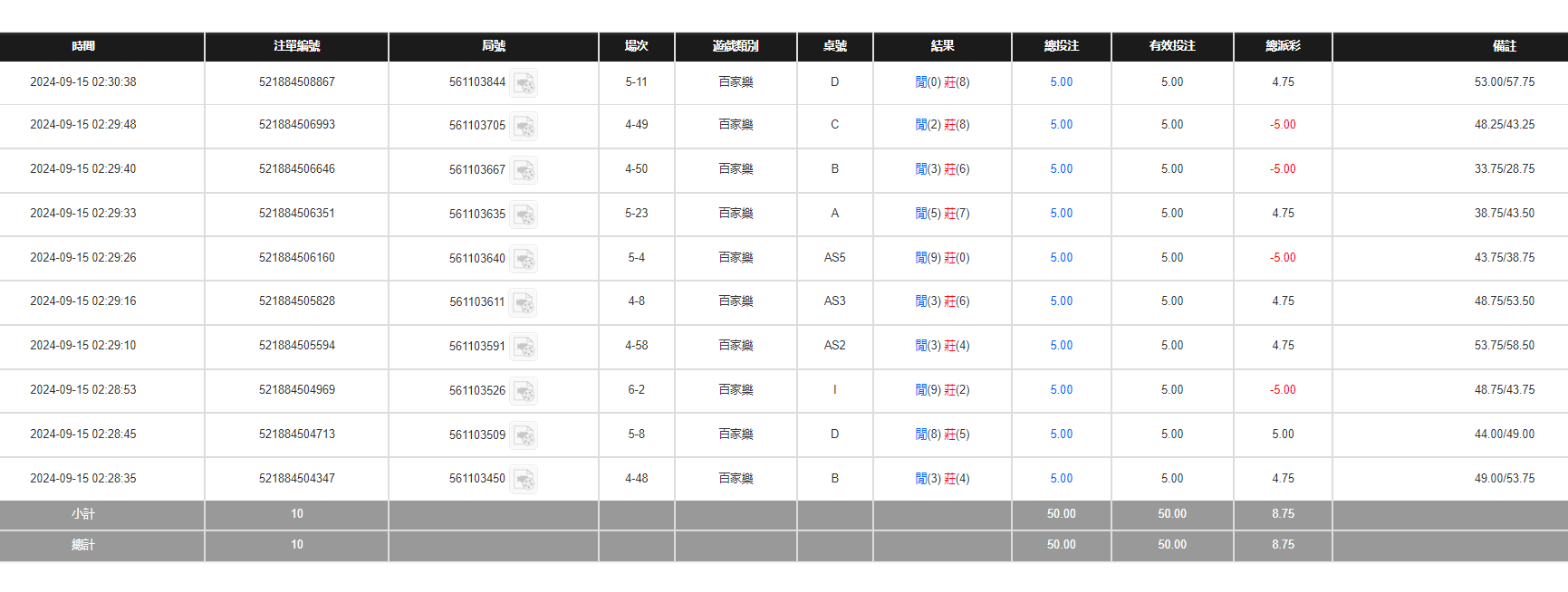Open card result icon for round 561103844
The width and height of the screenshot is (1568, 592).
[x=524, y=82]
